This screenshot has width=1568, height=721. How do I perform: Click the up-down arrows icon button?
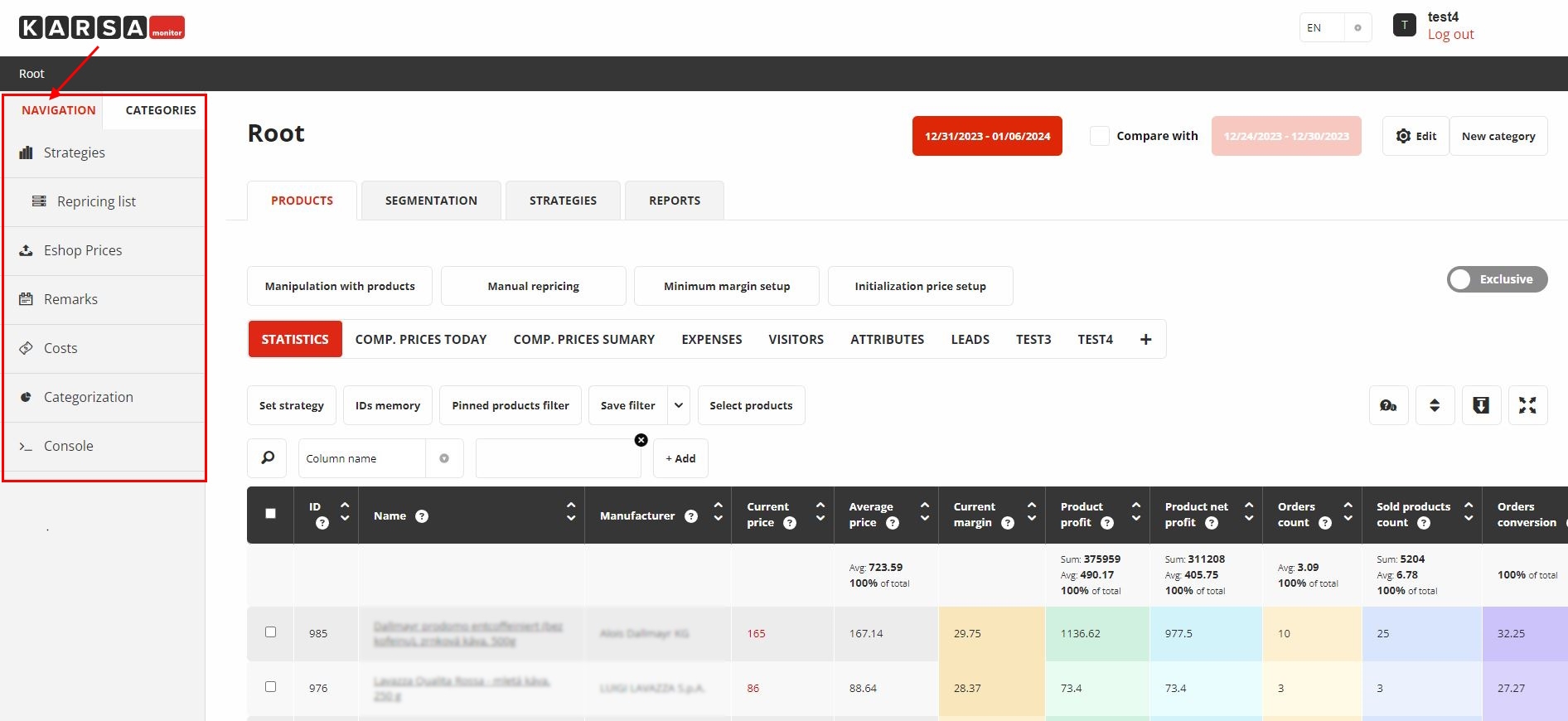tap(1435, 405)
